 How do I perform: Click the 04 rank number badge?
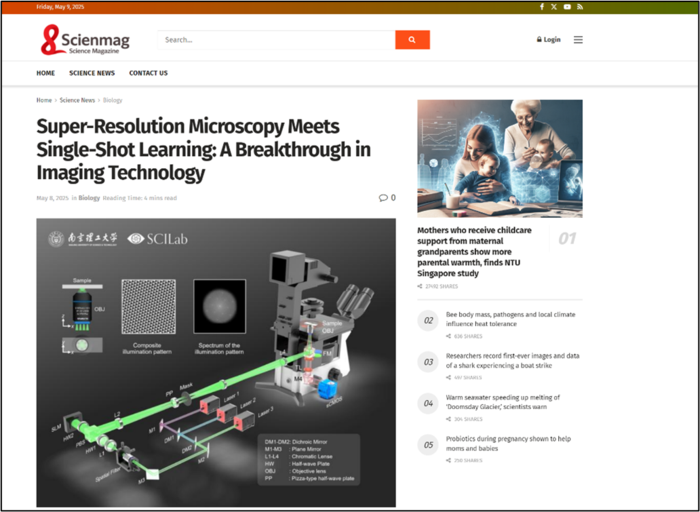coord(428,404)
